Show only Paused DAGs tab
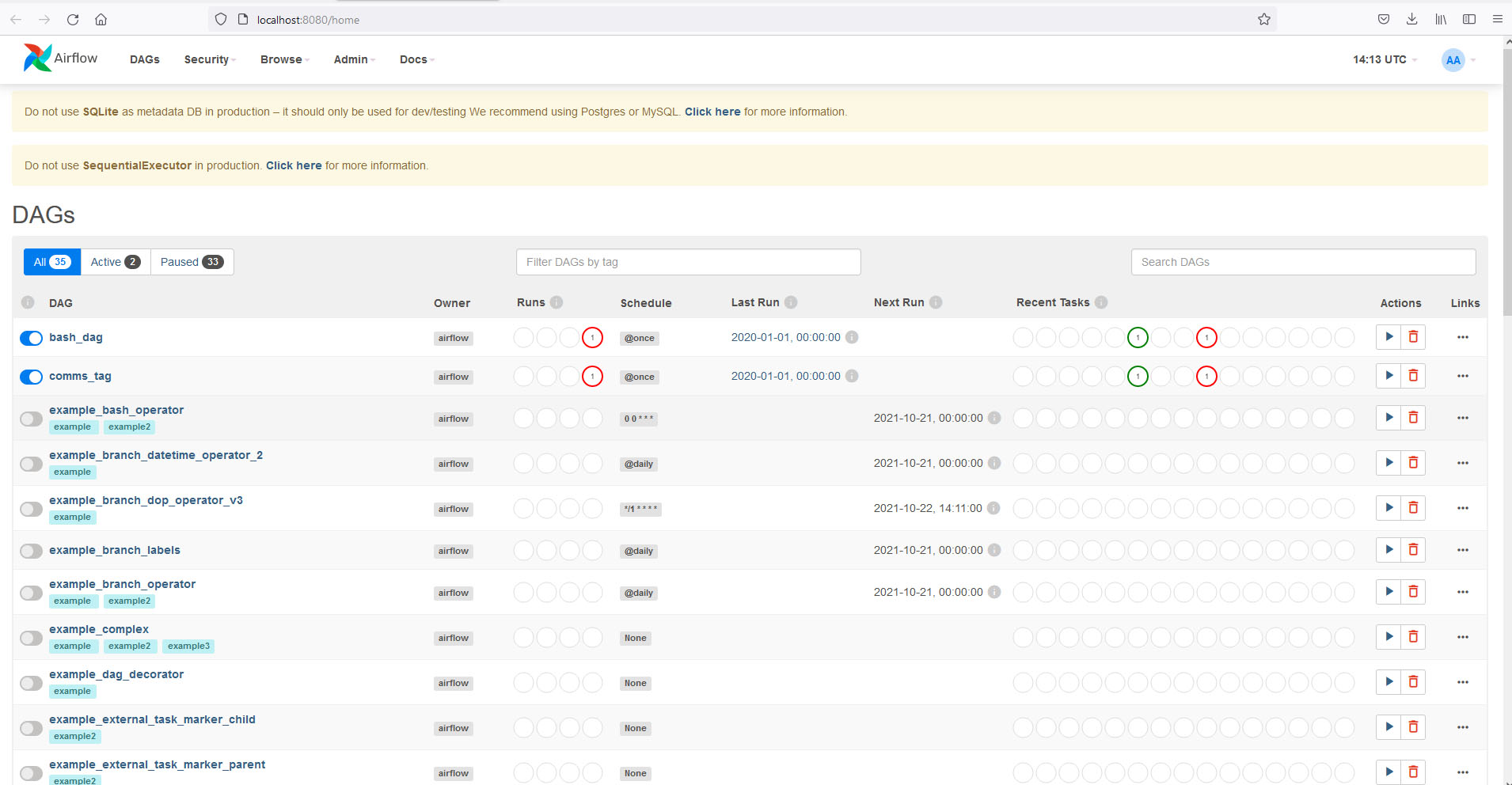Viewport: 1512px width, 785px height. pos(192,262)
